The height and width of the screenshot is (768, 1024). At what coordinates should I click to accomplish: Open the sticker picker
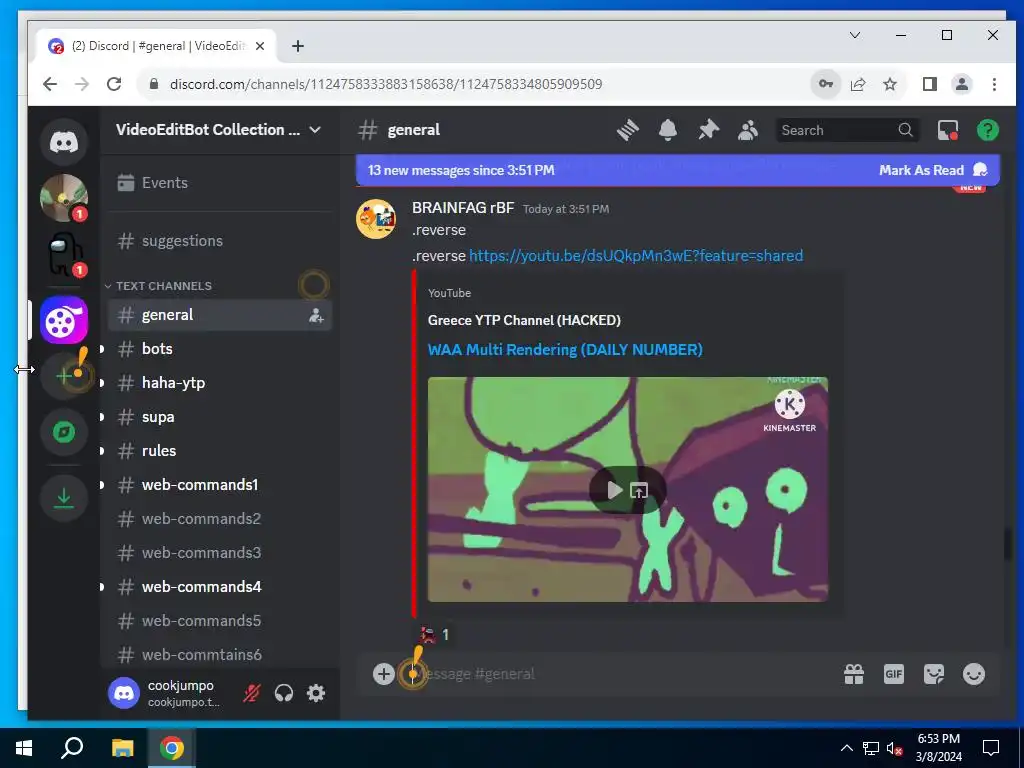click(x=934, y=674)
